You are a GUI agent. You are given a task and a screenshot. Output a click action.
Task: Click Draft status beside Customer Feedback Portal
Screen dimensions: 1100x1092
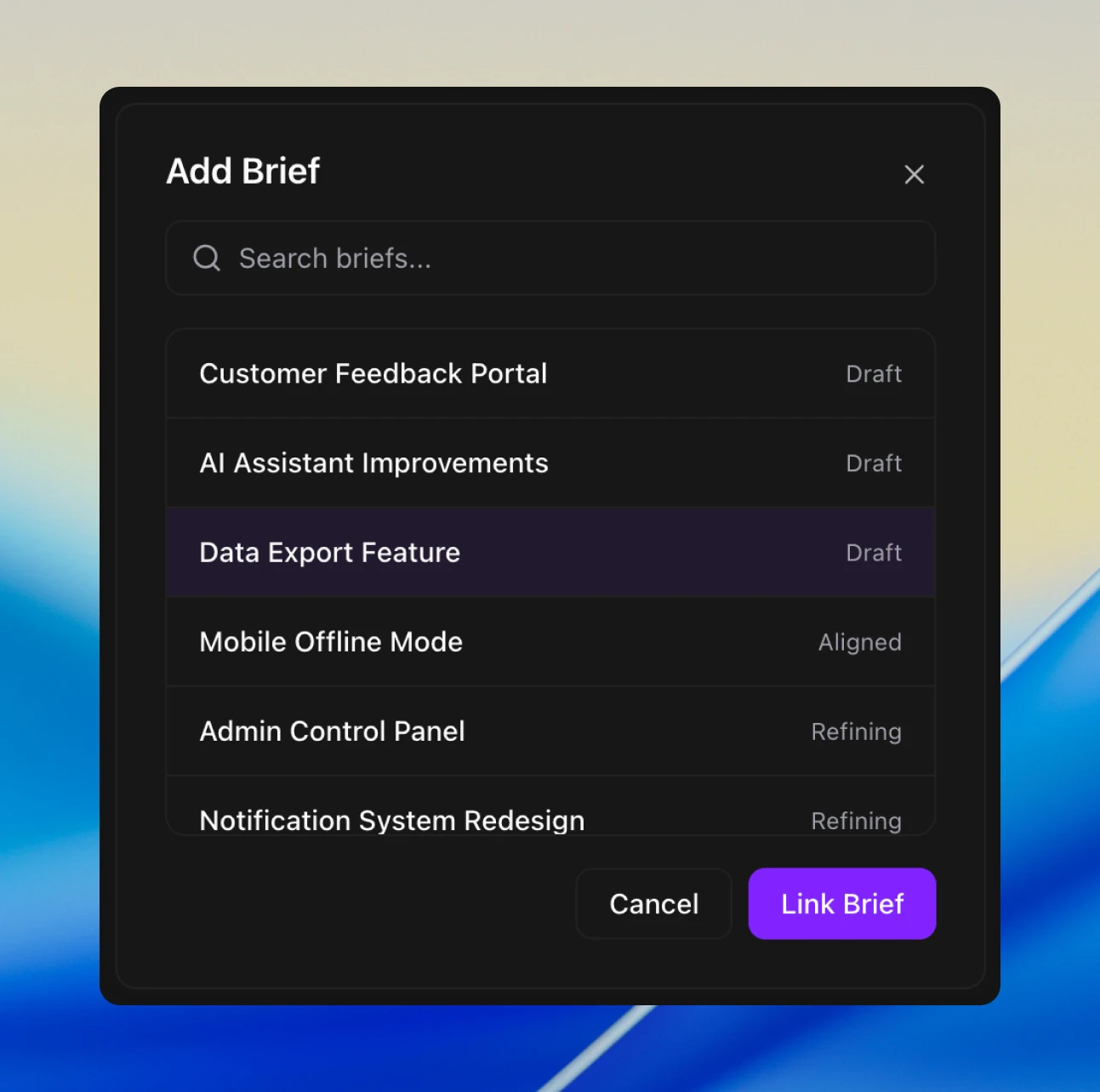coord(874,373)
